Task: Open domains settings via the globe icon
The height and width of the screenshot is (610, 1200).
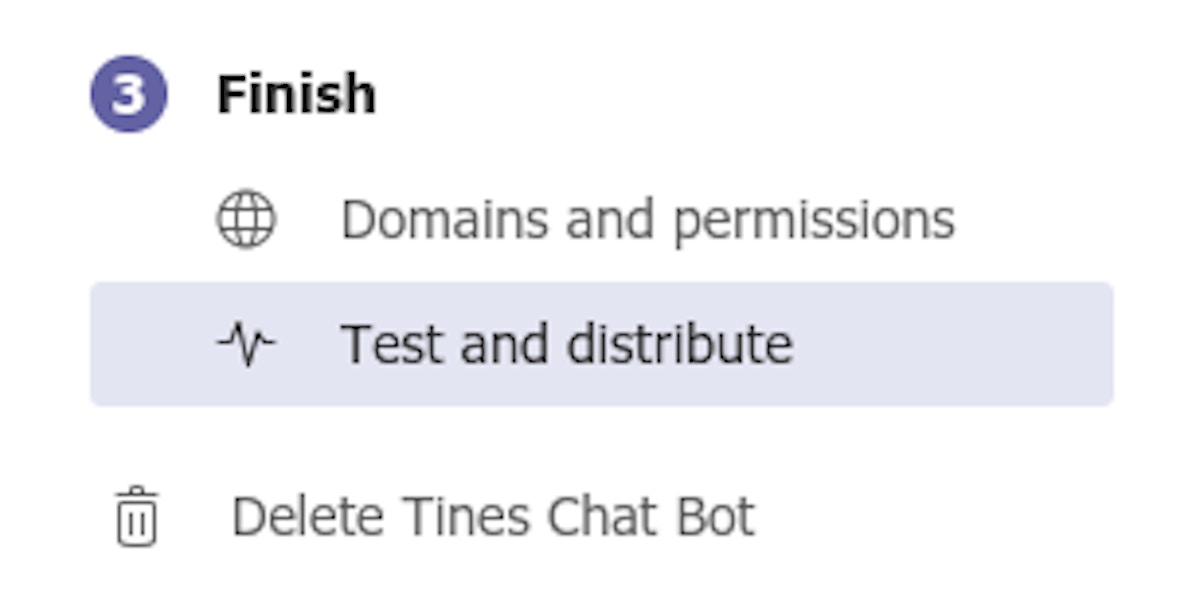Action: click(246, 220)
